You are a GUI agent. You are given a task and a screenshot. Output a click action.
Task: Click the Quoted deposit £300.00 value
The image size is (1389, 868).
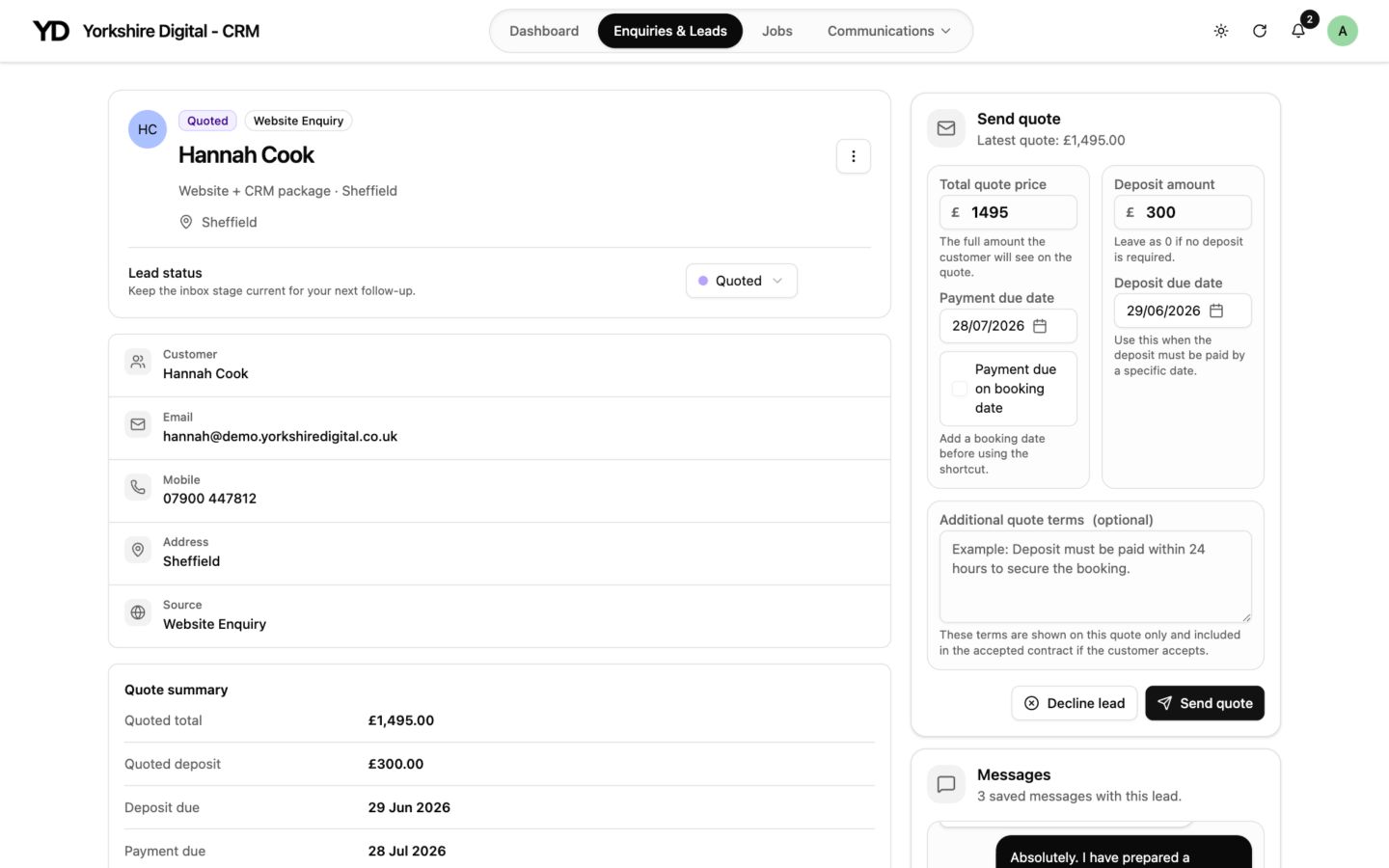point(395,764)
